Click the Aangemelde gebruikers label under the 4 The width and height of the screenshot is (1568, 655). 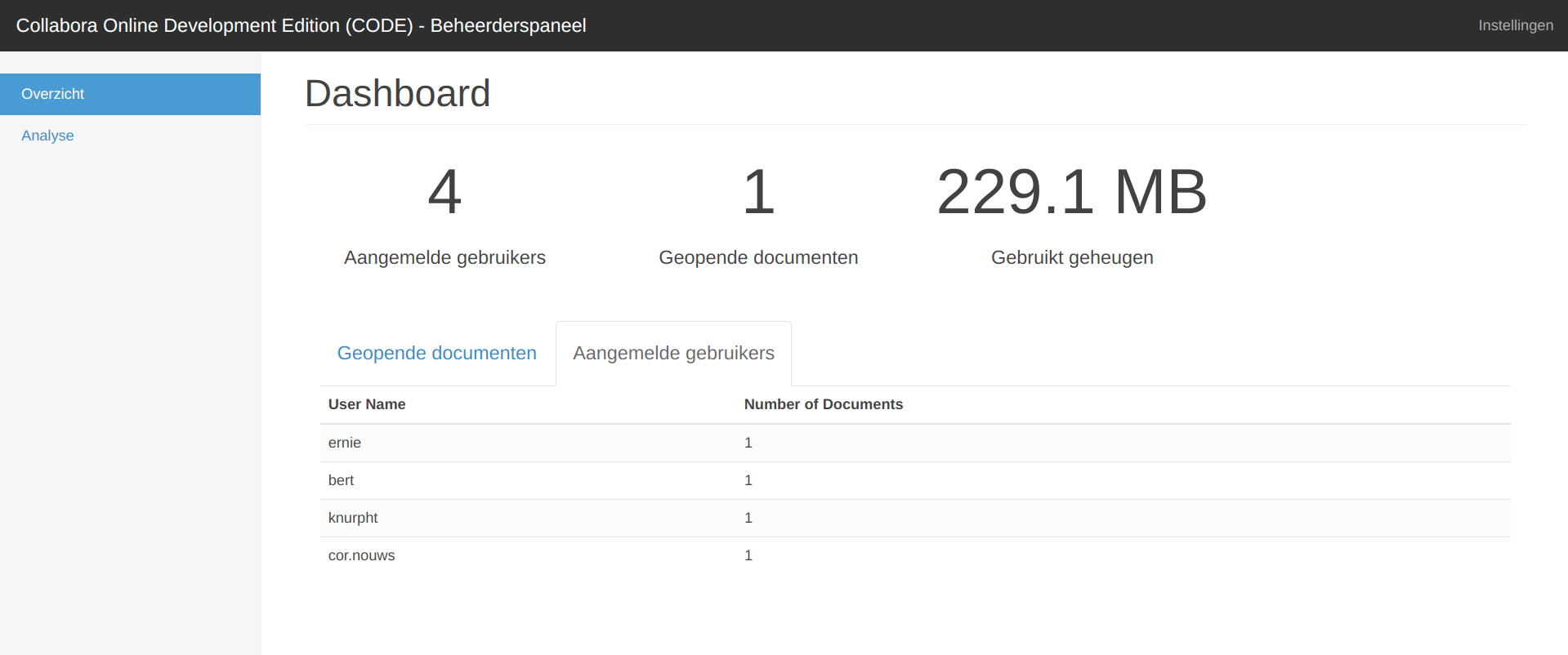point(444,257)
